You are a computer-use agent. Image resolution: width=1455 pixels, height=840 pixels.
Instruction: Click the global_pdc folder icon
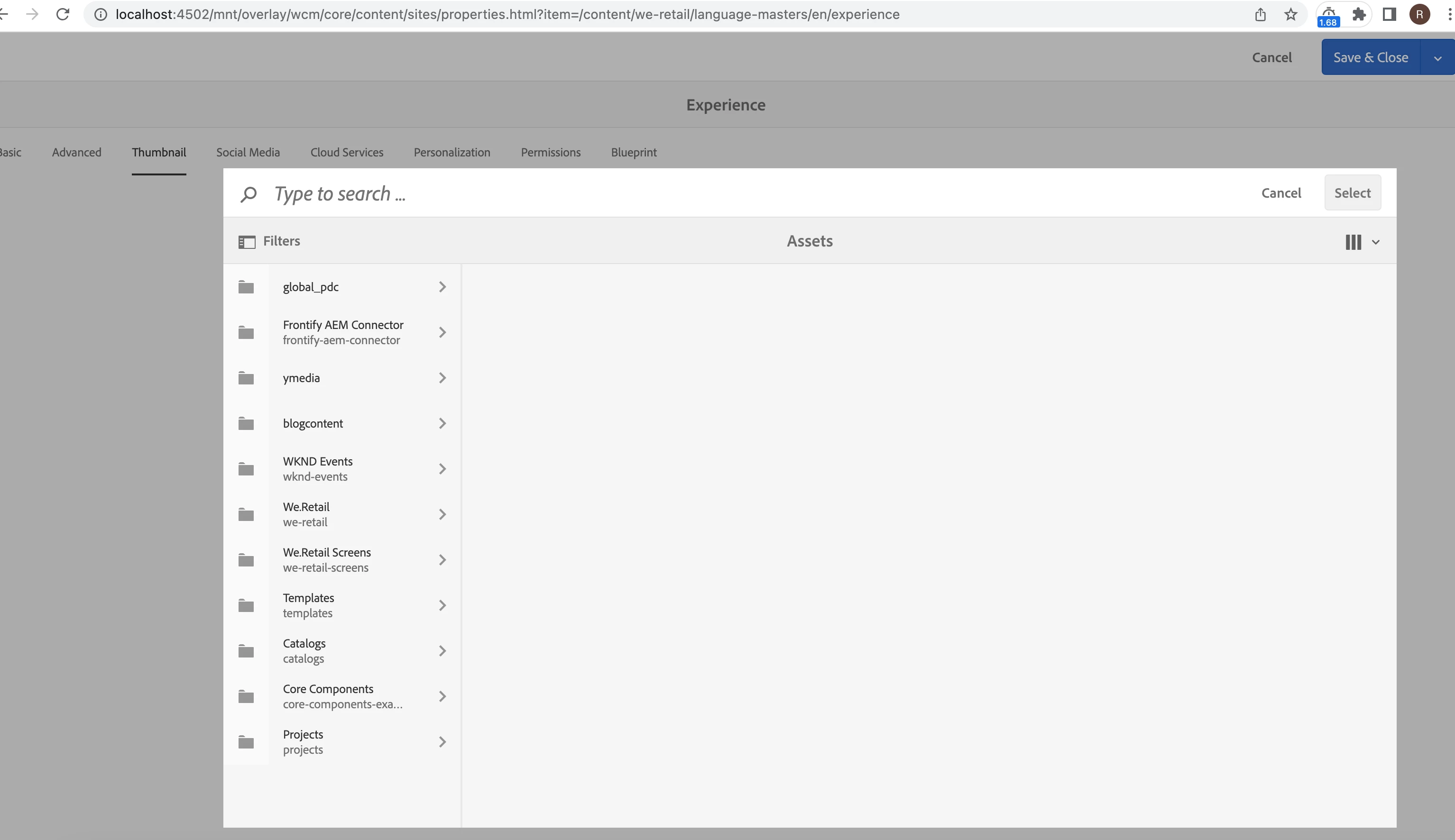pos(247,287)
